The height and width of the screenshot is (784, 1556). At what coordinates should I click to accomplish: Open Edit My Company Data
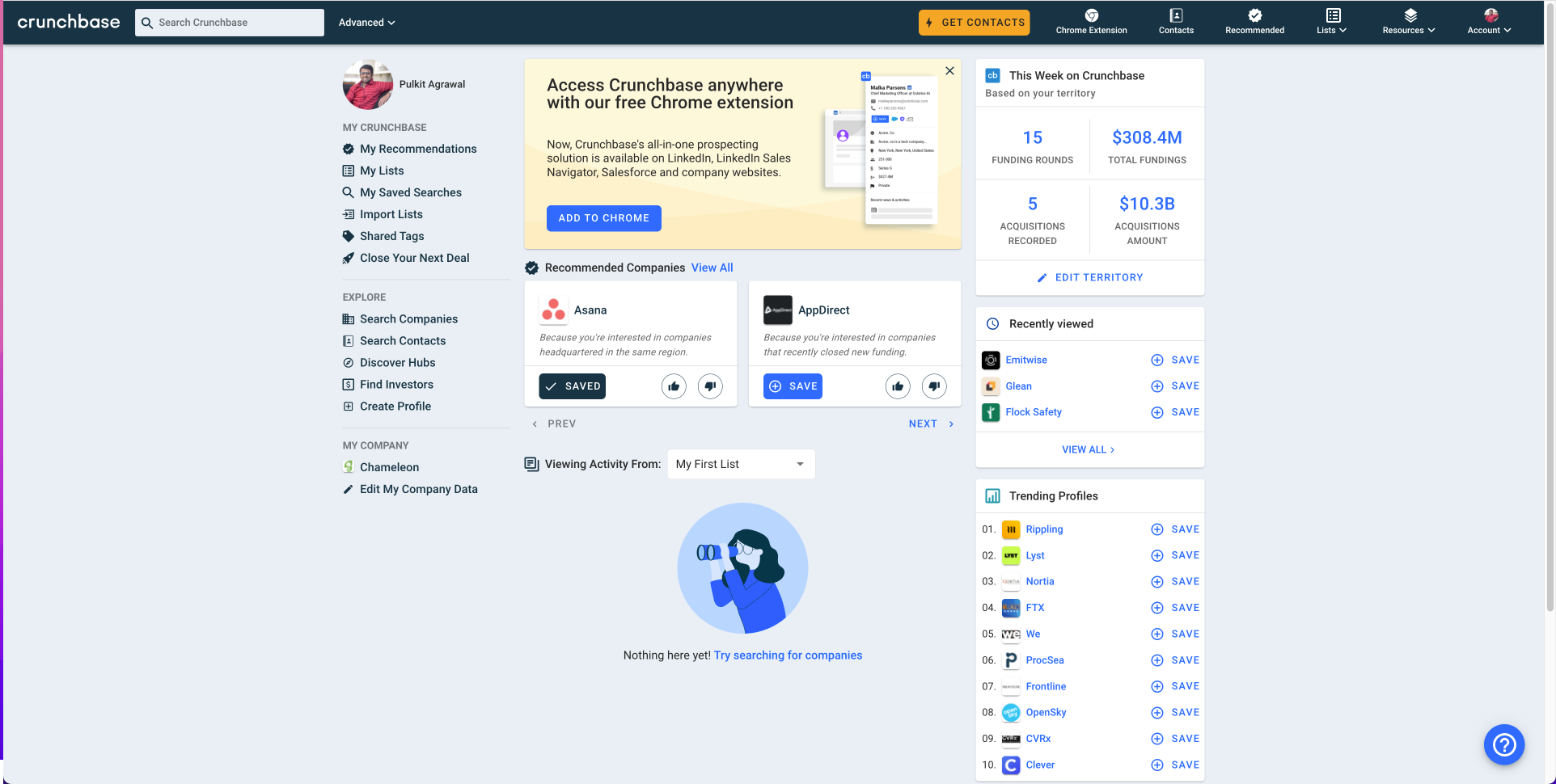[411, 489]
